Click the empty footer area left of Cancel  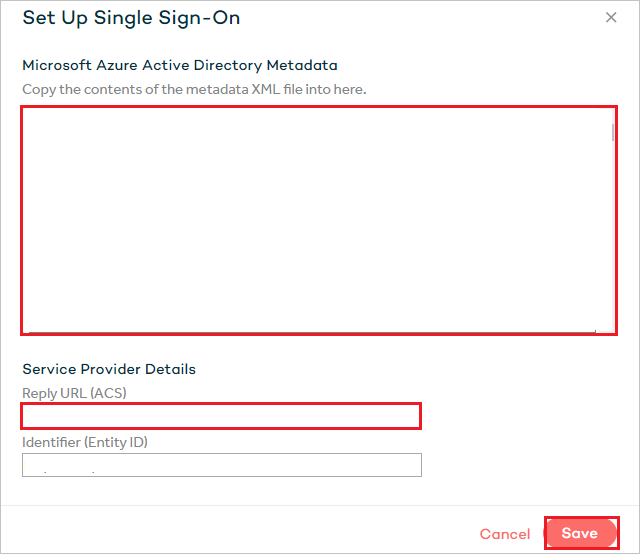click(x=240, y=534)
